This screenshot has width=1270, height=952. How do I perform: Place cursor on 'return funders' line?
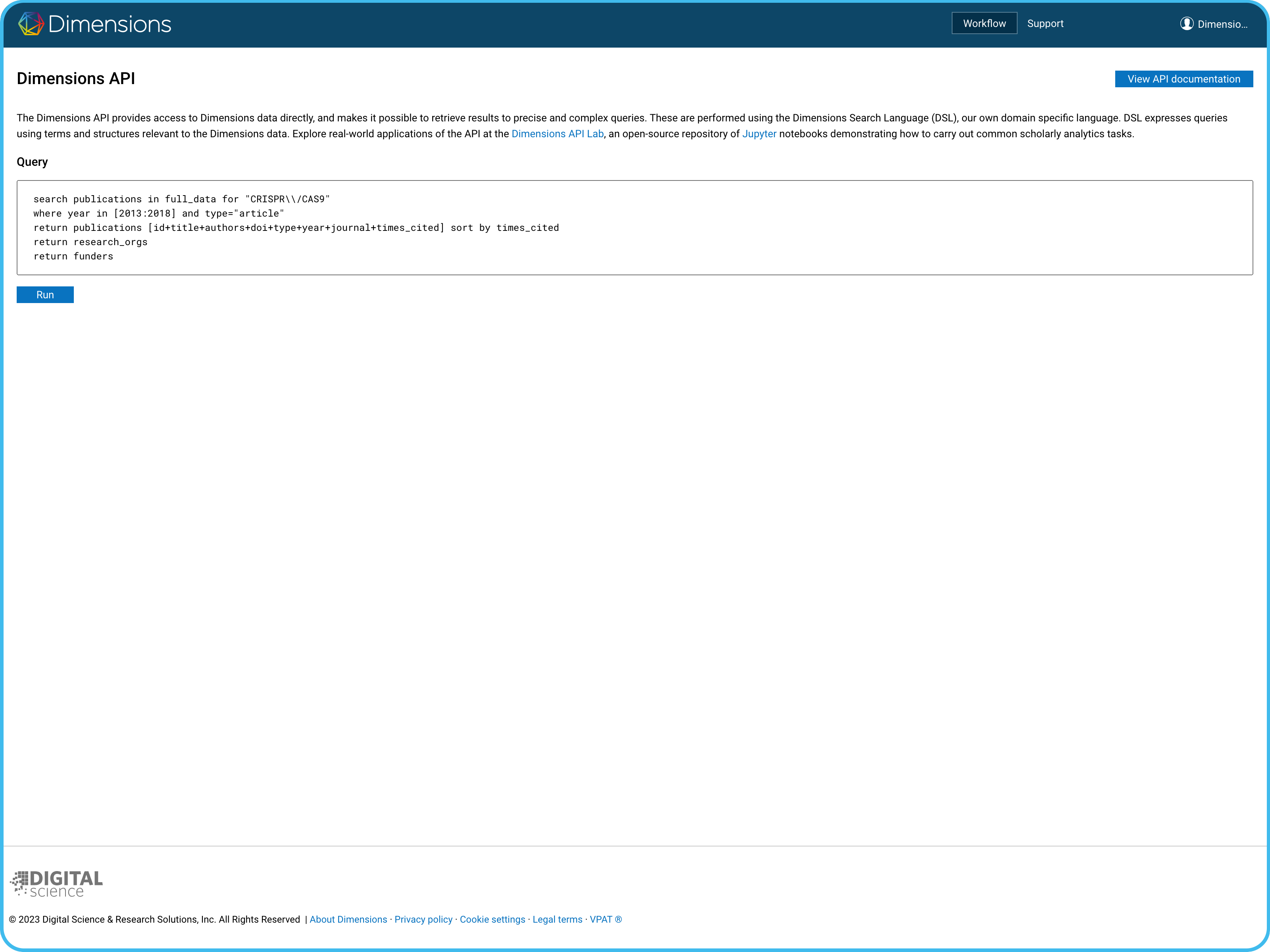tap(73, 257)
